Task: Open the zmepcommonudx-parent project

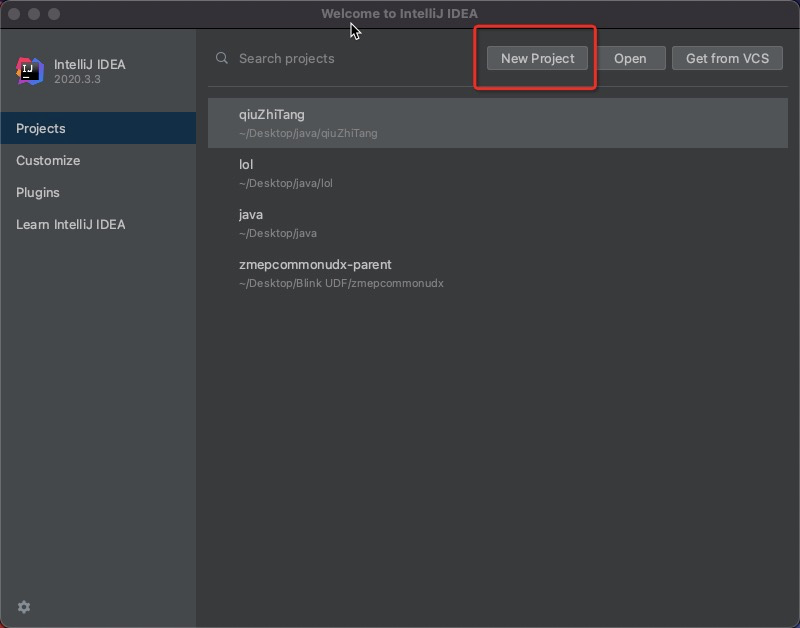Action: click(497, 273)
